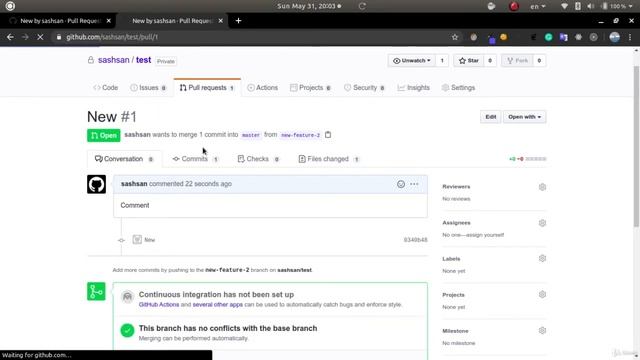Open the Pull requests tab

click(x=207, y=88)
